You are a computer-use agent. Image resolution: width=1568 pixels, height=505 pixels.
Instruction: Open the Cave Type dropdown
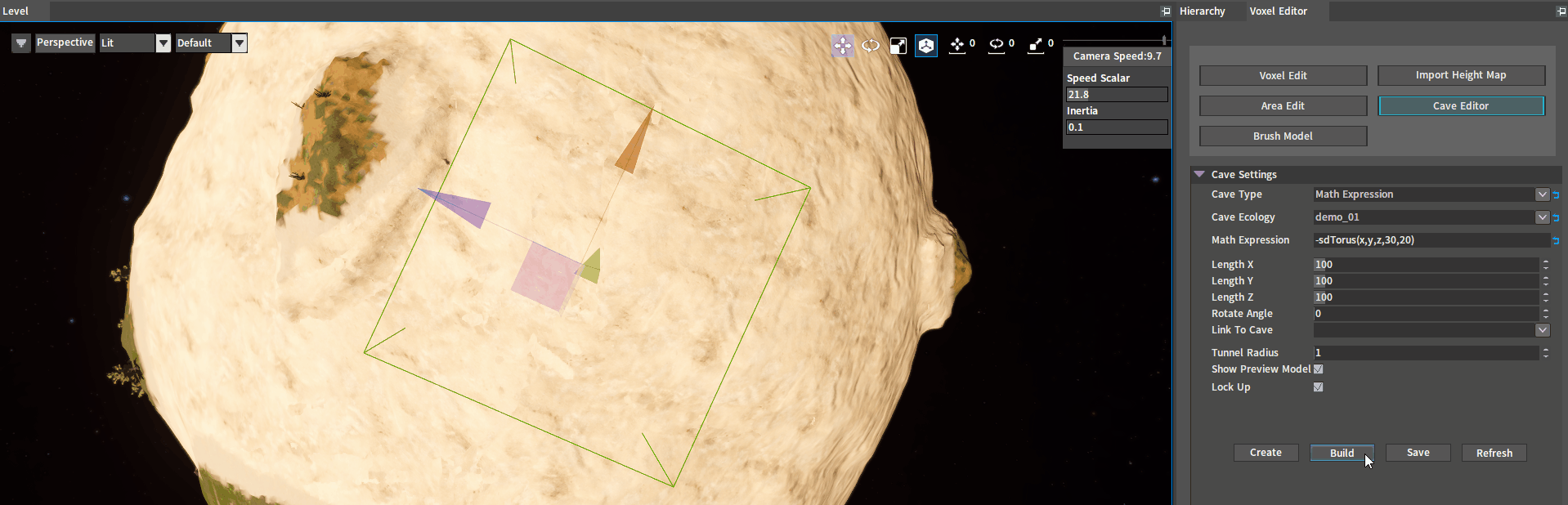pos(1542,194)
